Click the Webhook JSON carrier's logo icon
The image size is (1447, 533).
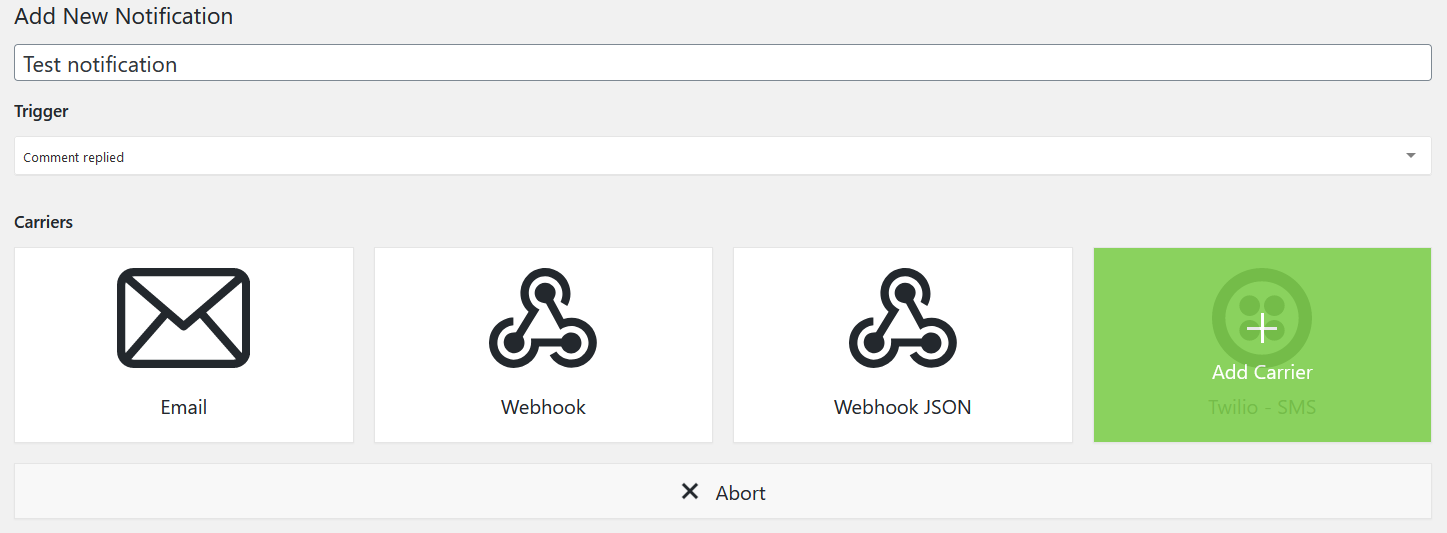(902, 318)
